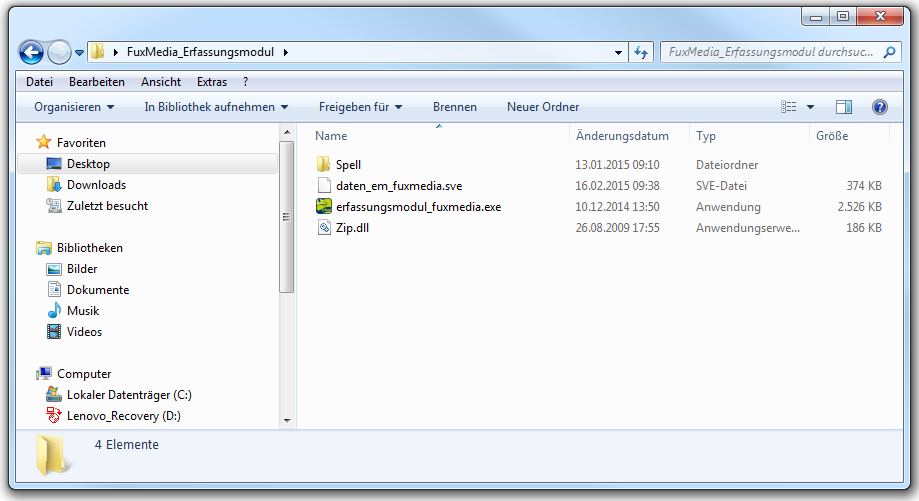Refresh the folder view
Screen dimensions: 919x501
coord(641,52)
